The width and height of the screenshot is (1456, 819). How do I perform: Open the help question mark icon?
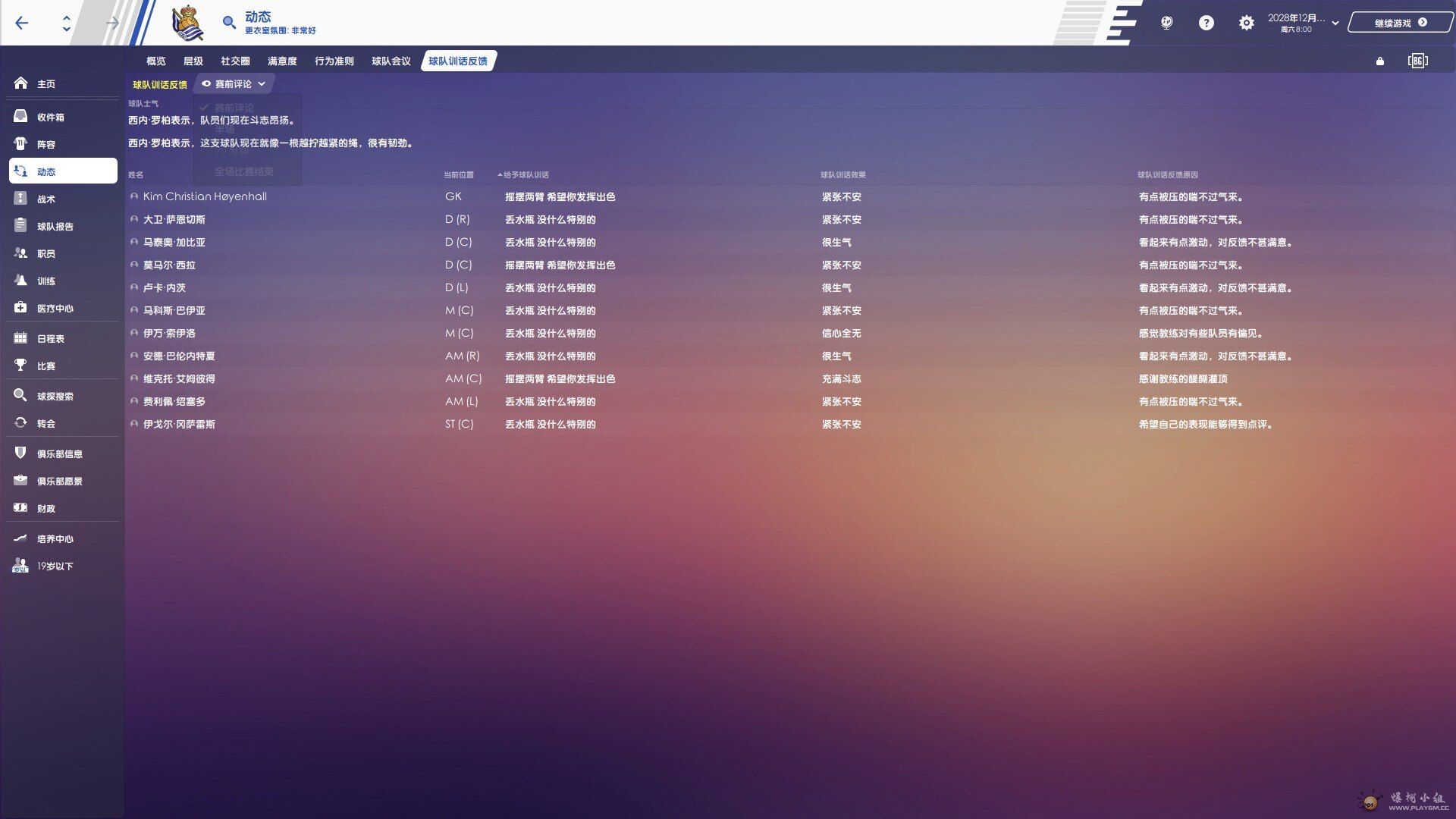click(1206, 23)
